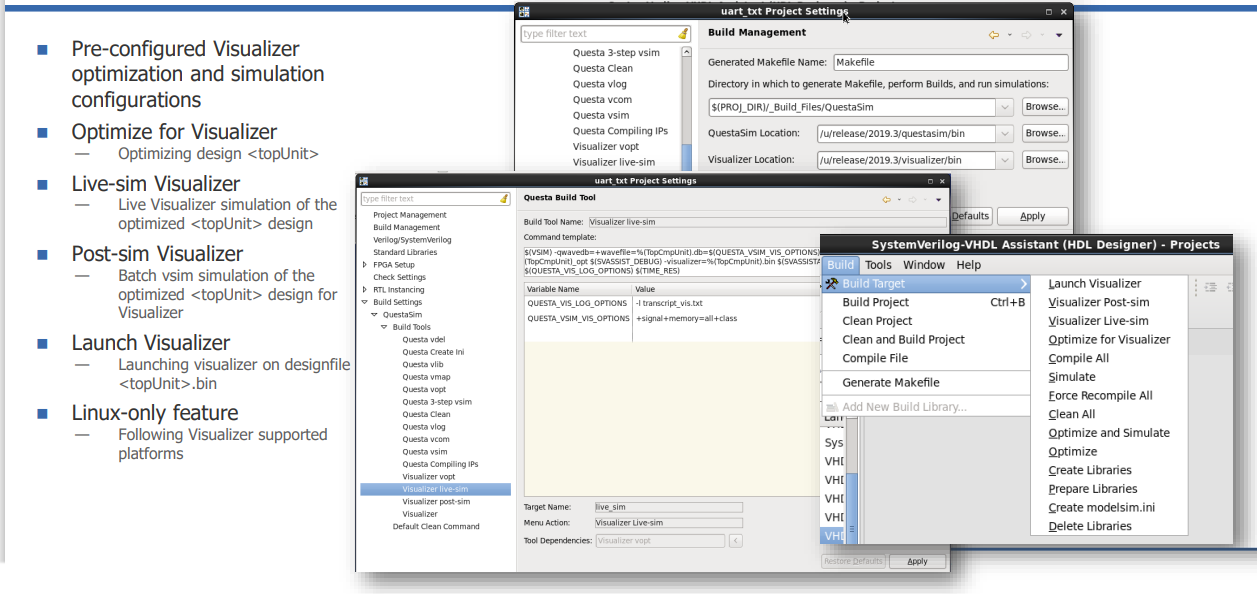Select Compile All in the submenu
This screenshot has width=1257, height=594.
1109,358
